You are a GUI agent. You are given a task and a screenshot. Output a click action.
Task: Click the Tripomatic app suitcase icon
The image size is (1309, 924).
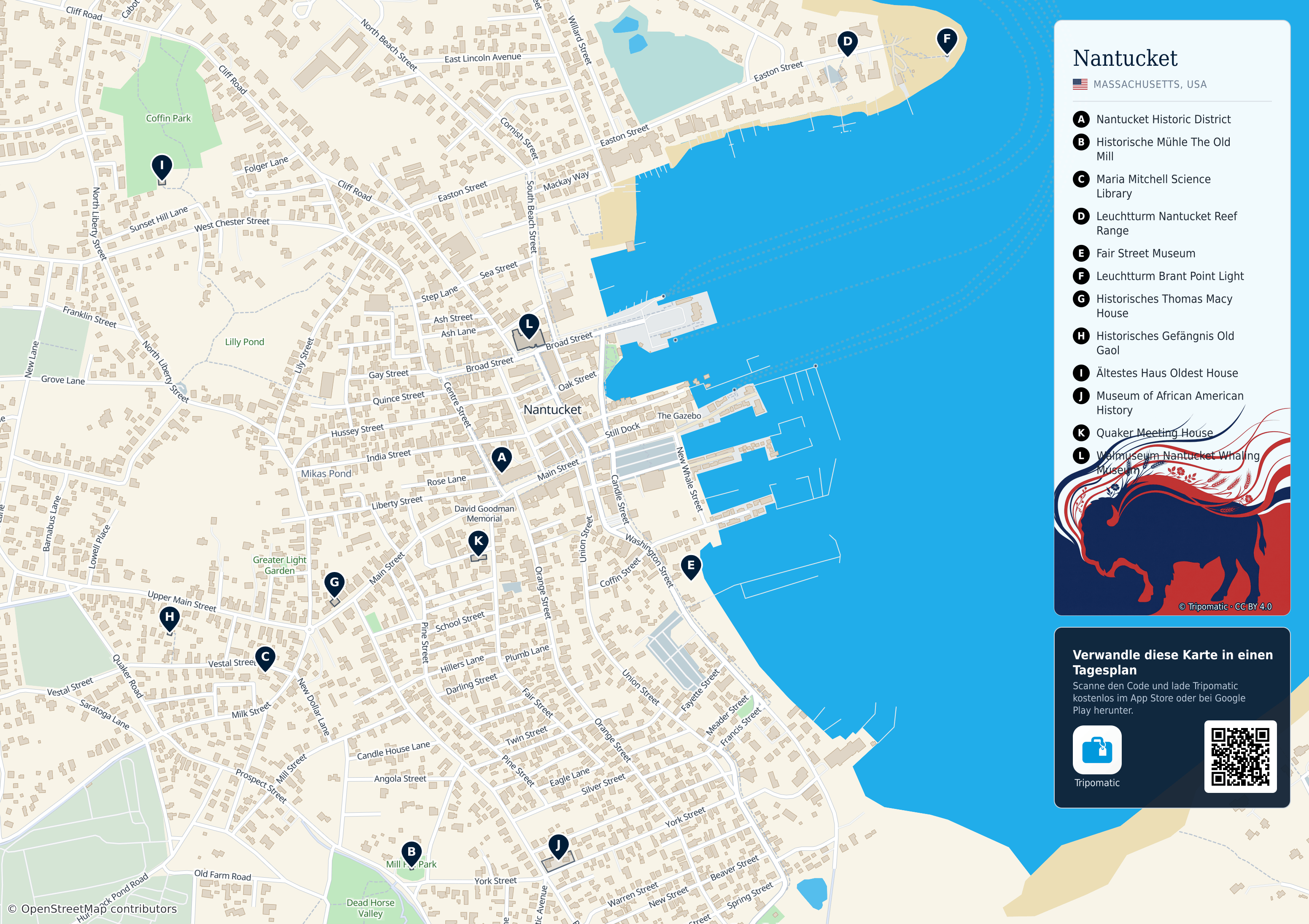(1097, 749)
